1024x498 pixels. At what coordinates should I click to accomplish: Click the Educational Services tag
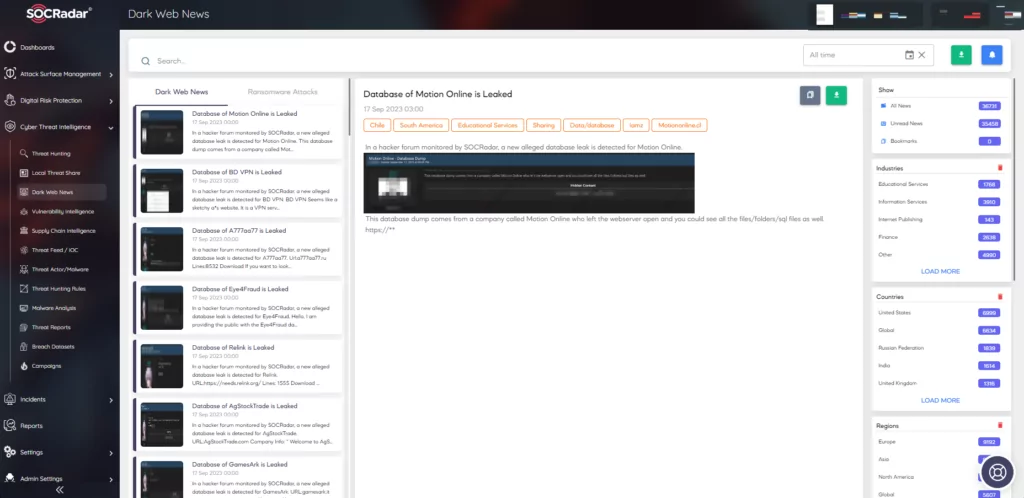(x=487, y=125)
